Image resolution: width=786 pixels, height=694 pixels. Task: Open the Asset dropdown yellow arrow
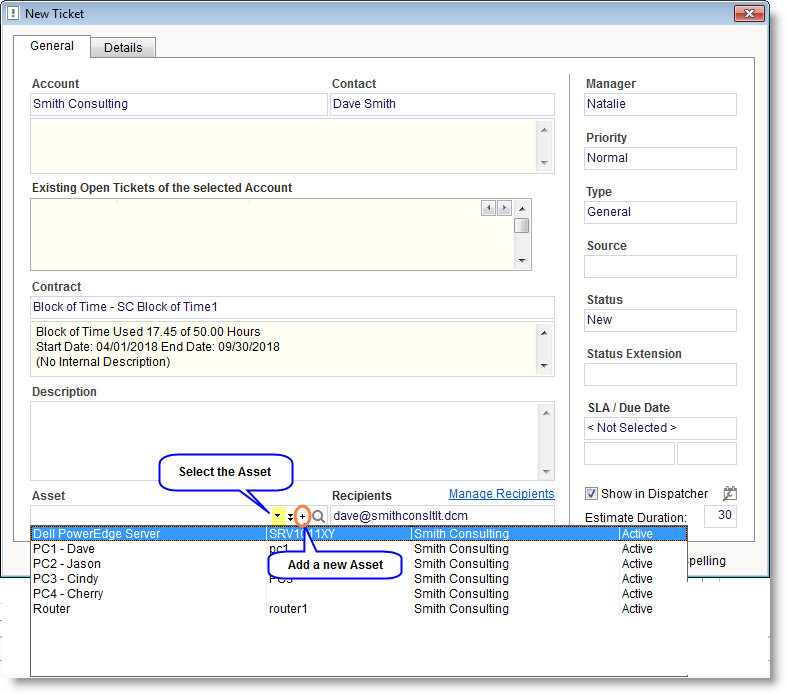pos(277,516)
